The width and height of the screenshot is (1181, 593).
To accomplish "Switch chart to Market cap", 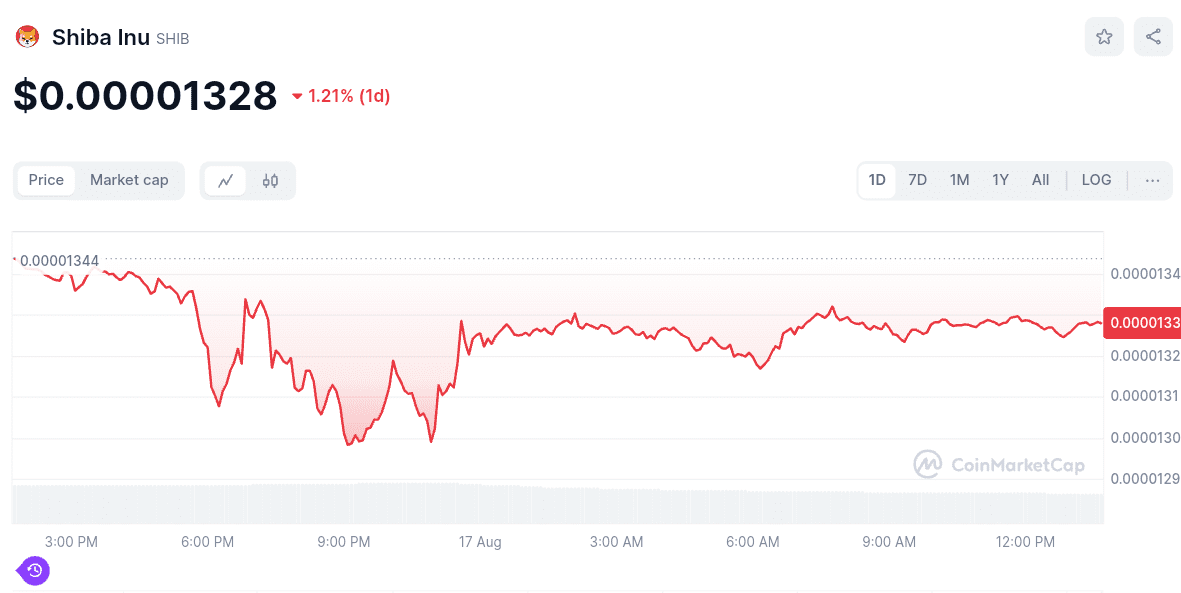I will point(129,180).
